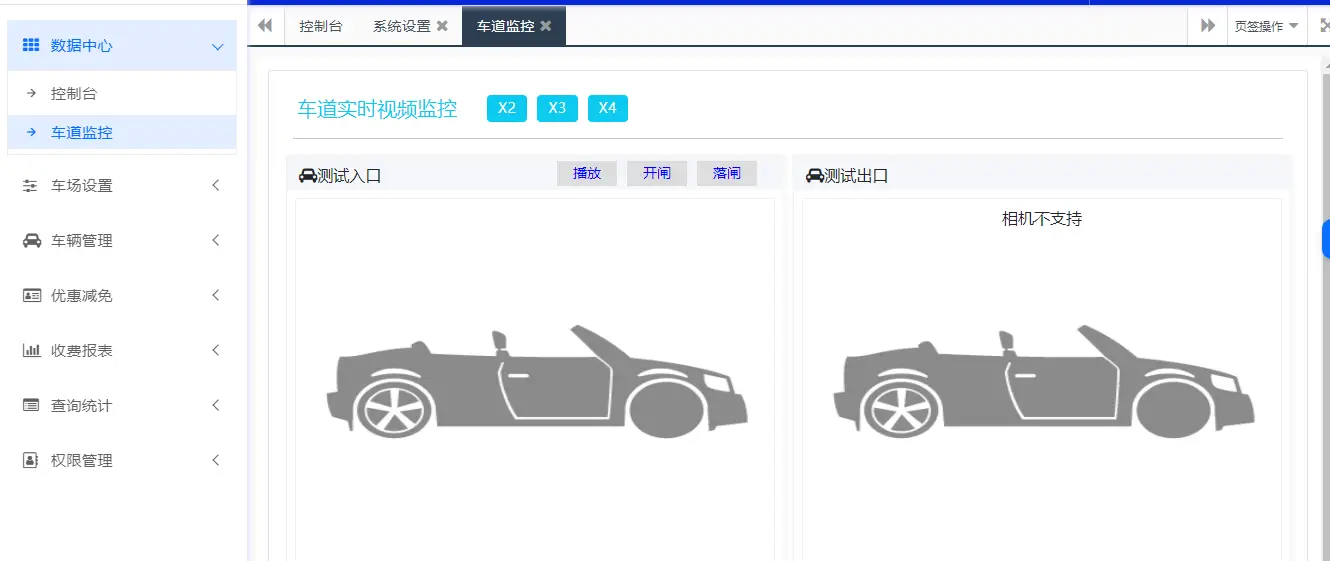Click the 车场设置 sliders icon
The width and height of the screenshot is (1330, 561).
(x=31, y=186)
